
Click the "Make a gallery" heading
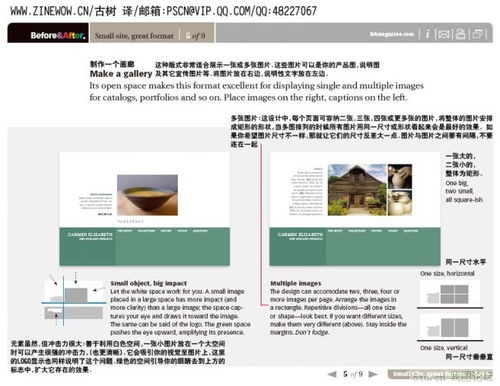[x=121, y=74]
